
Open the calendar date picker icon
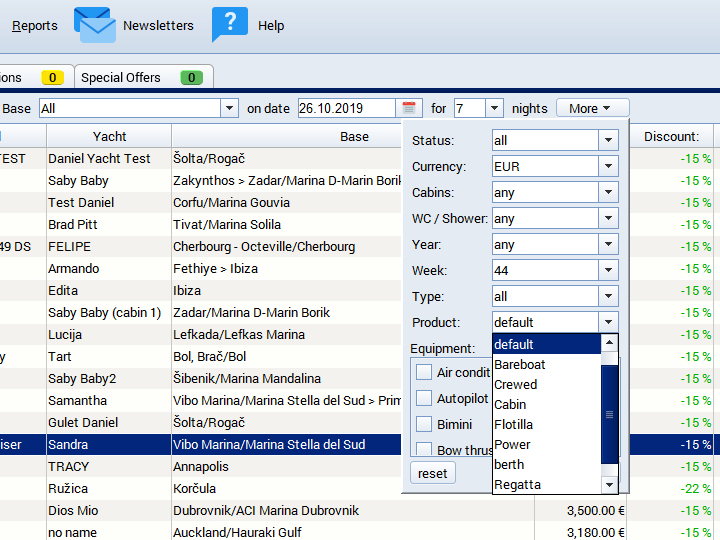pos(409,108)
